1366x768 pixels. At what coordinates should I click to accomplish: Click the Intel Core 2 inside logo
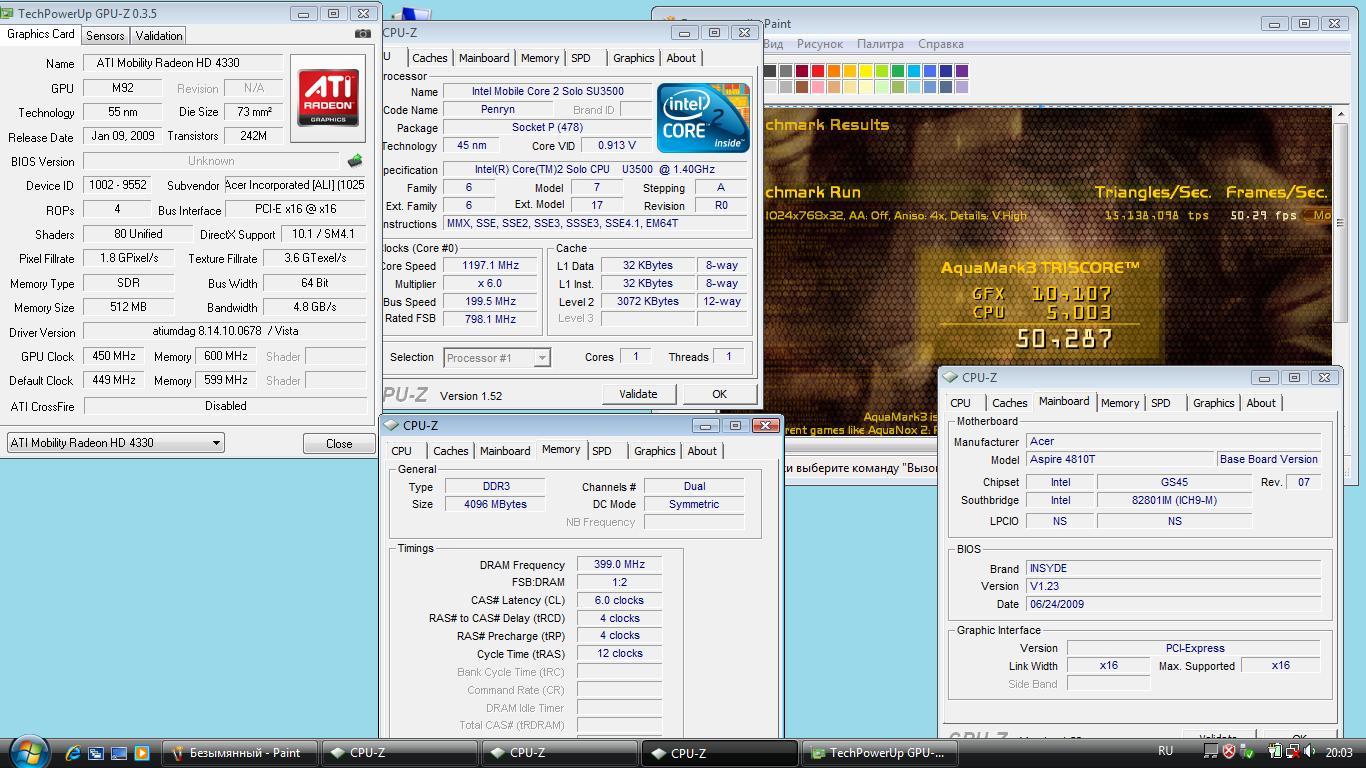pyautogui.click(x=703, y=116)
